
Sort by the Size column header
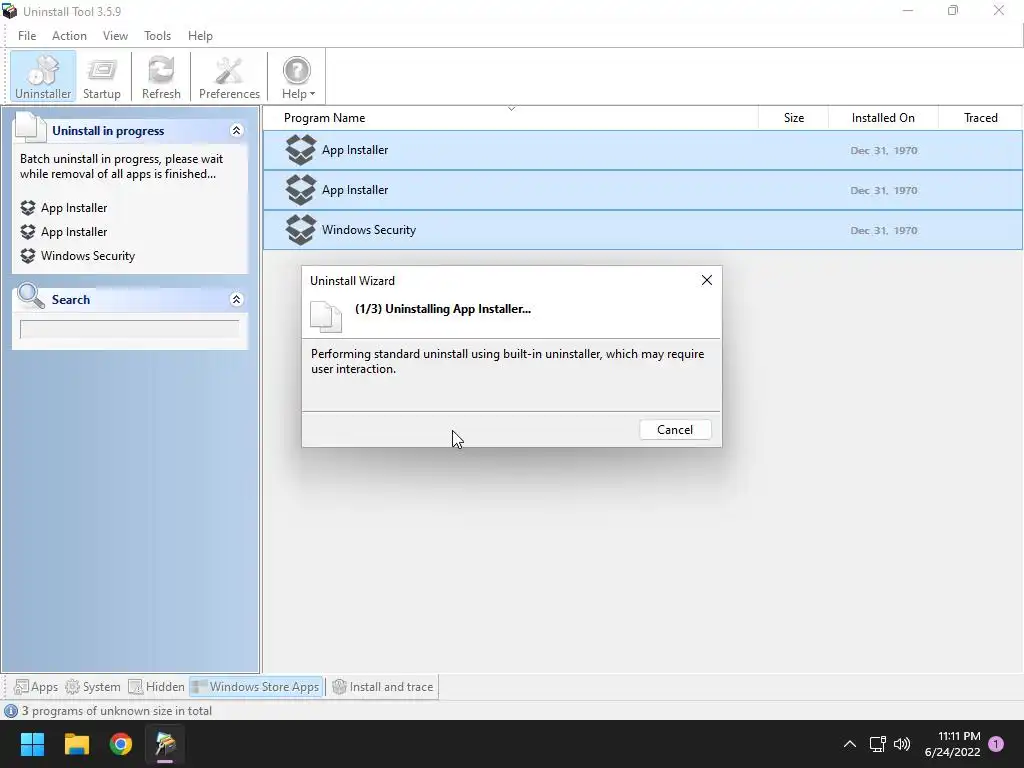[x=793, y=118]
